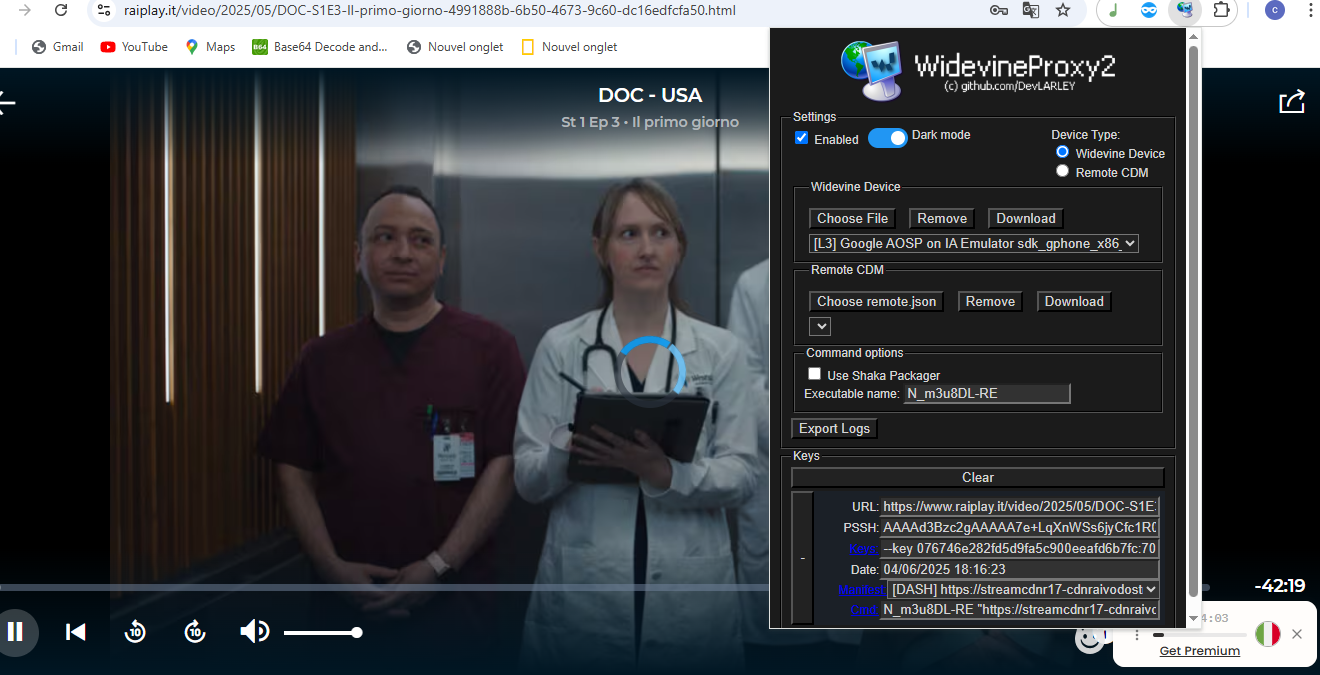The width and height of the screenshot is (1320, 675).
Task: Toggle the Enabled checkbox
Action: point(801,138)
